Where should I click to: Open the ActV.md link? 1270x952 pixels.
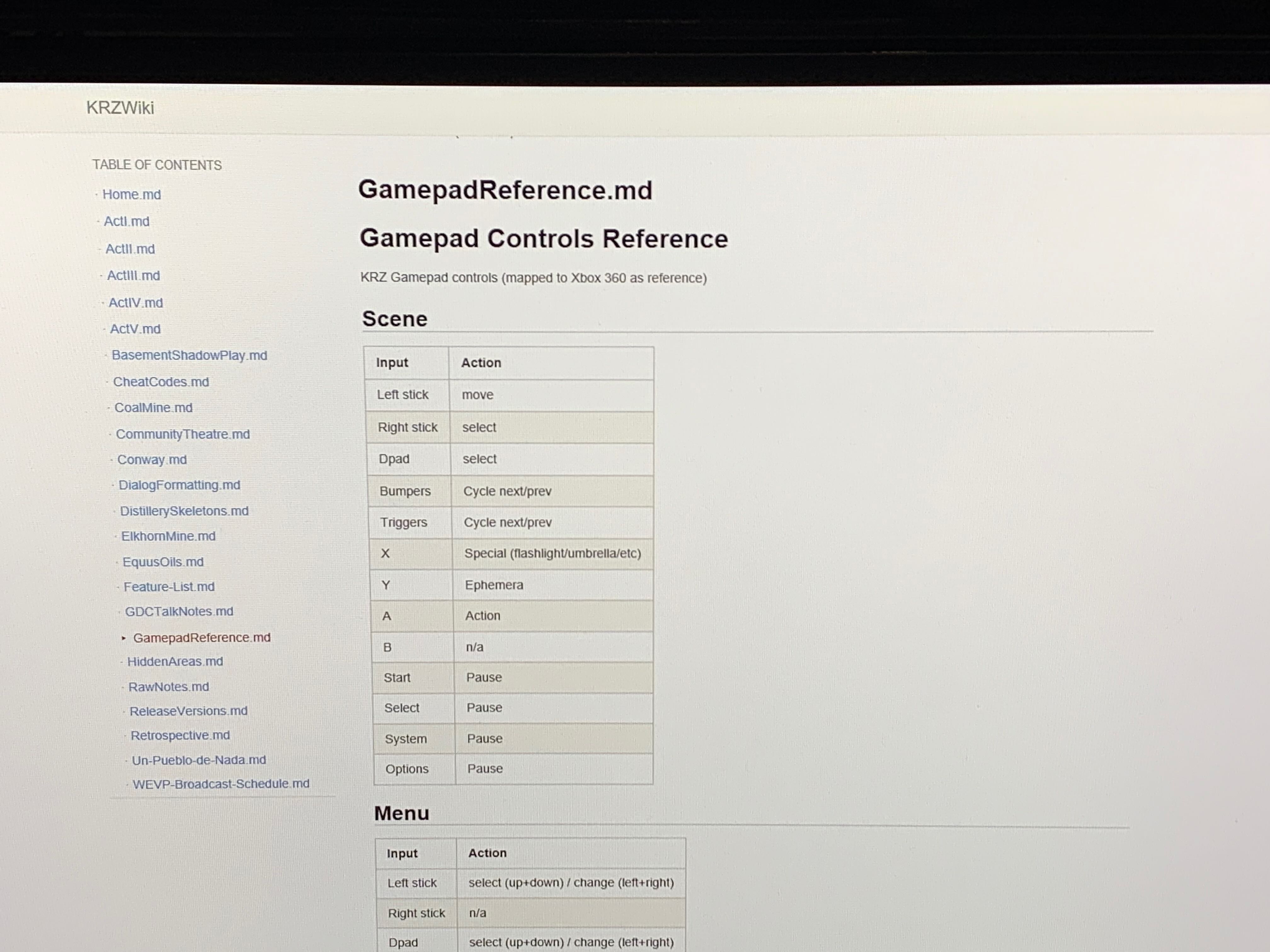click(135, 329)
